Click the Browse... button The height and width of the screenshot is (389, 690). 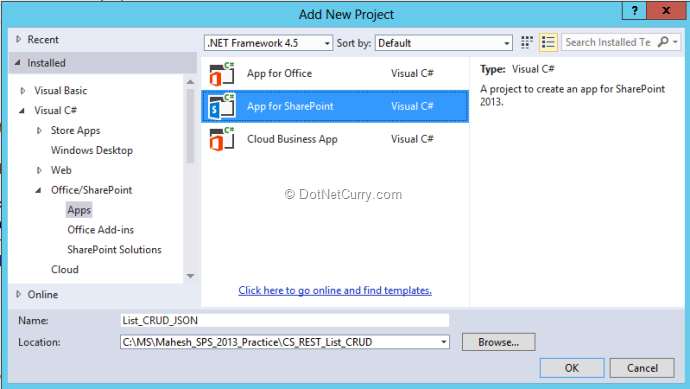coord(499,342)
